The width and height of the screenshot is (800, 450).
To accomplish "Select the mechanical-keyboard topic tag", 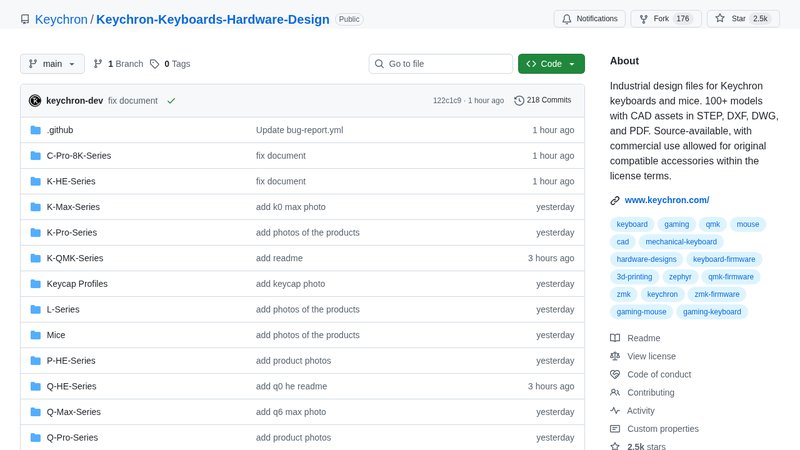I will tap(680, 242).
